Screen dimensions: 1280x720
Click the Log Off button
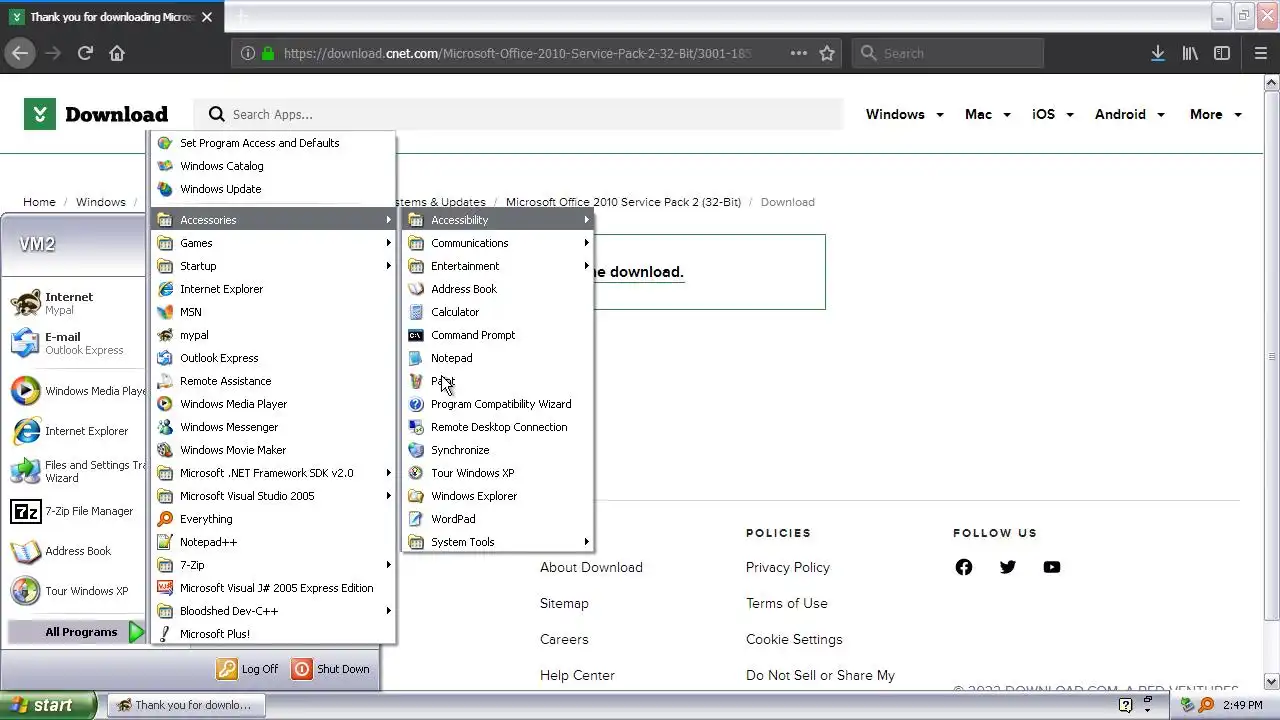[x=247, y=669]
